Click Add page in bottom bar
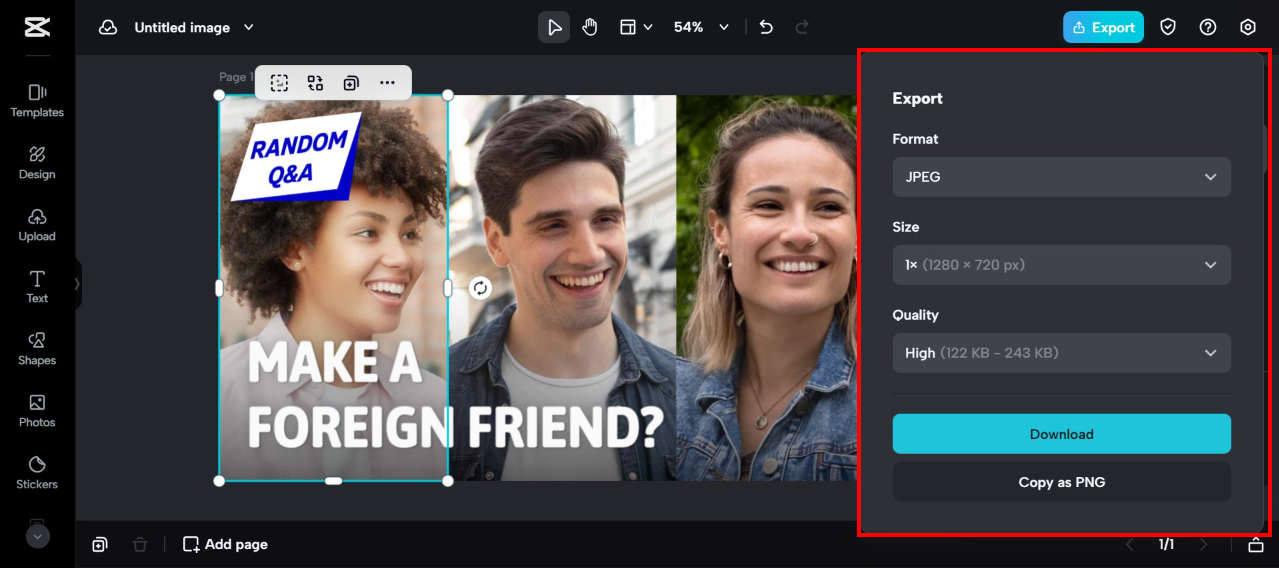1279x568 pixels. click(x=225, y=544)
